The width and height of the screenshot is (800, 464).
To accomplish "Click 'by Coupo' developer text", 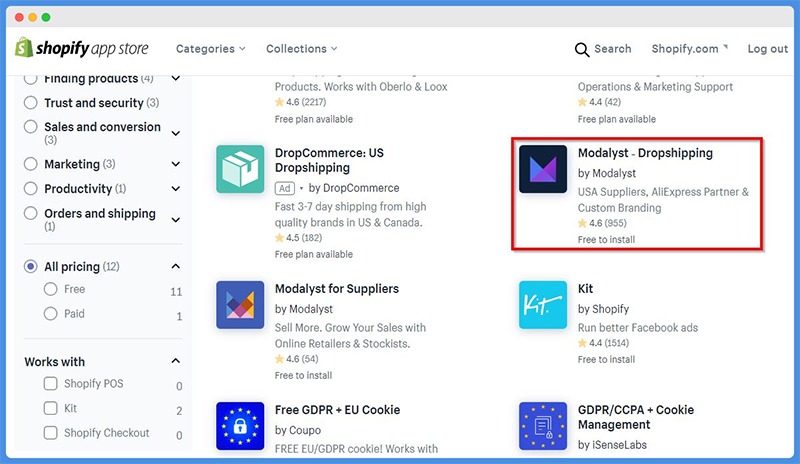I will point(297,430).
